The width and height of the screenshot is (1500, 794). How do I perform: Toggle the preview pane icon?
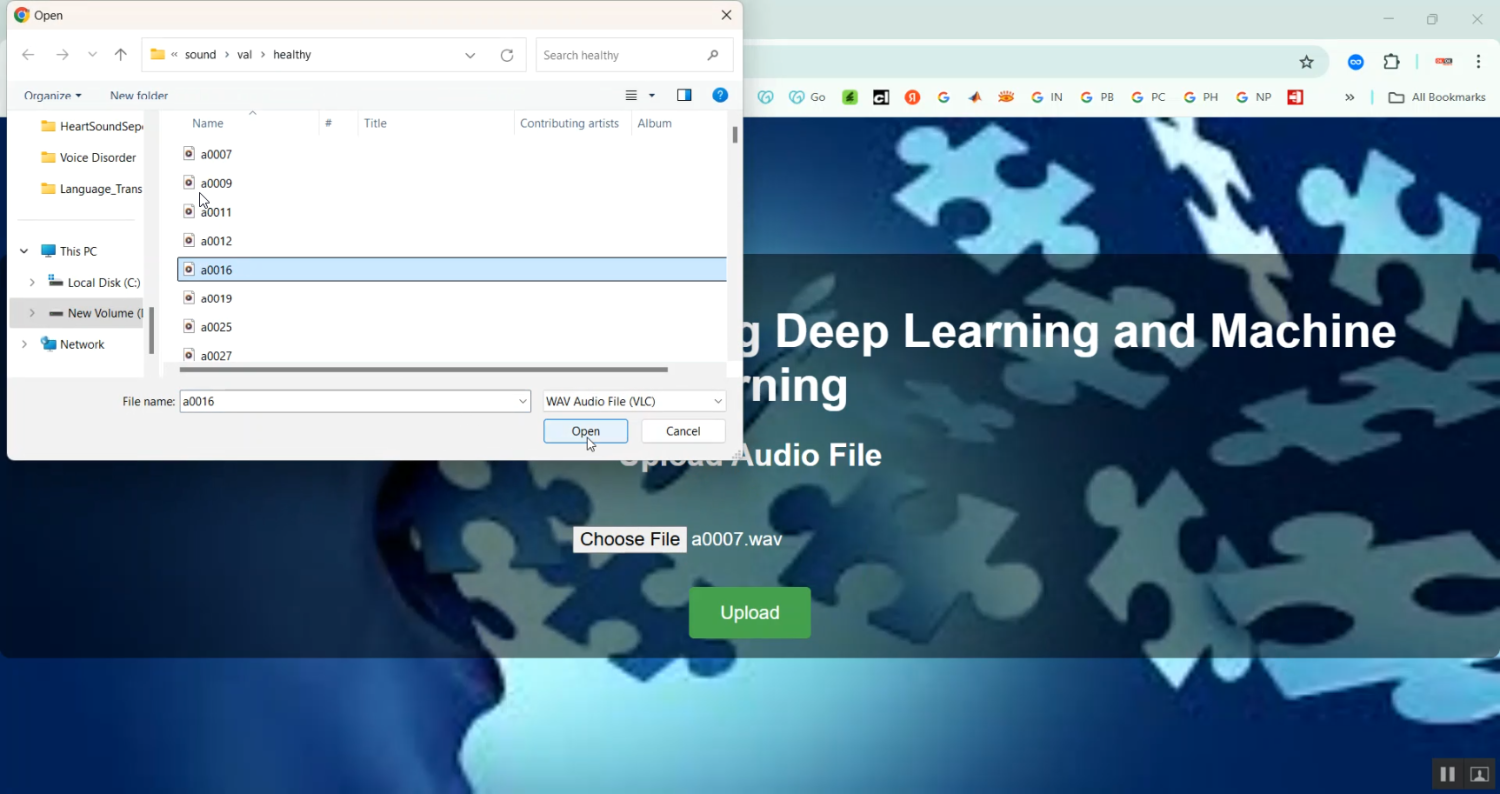(x=684, y=95)
